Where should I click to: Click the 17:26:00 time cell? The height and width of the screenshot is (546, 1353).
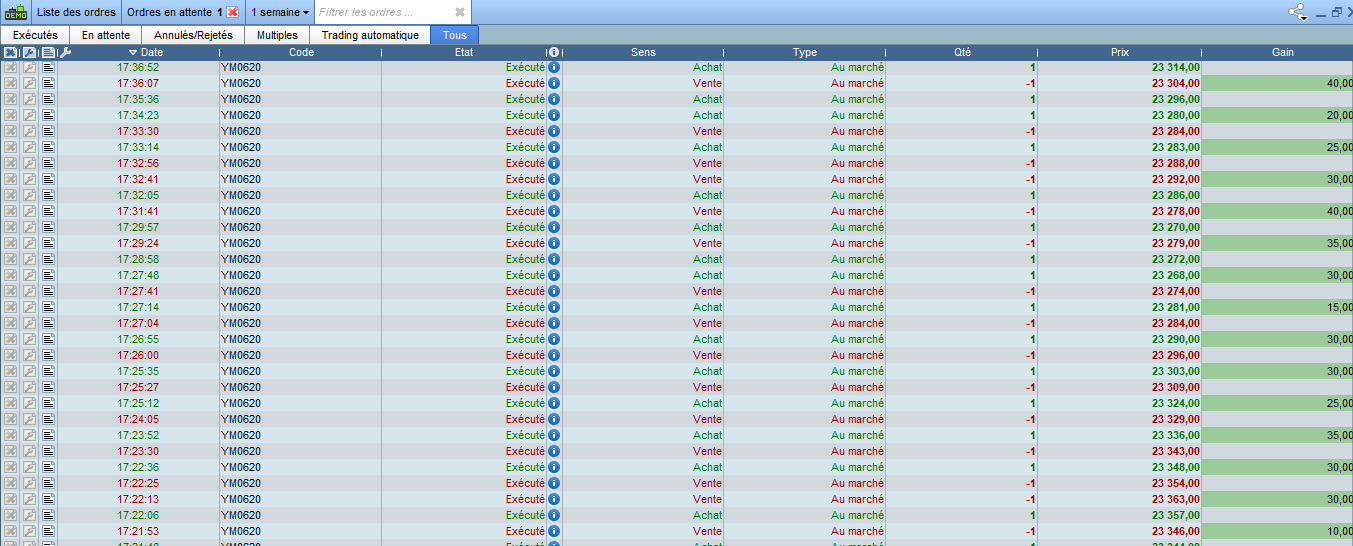click(138, 355)
